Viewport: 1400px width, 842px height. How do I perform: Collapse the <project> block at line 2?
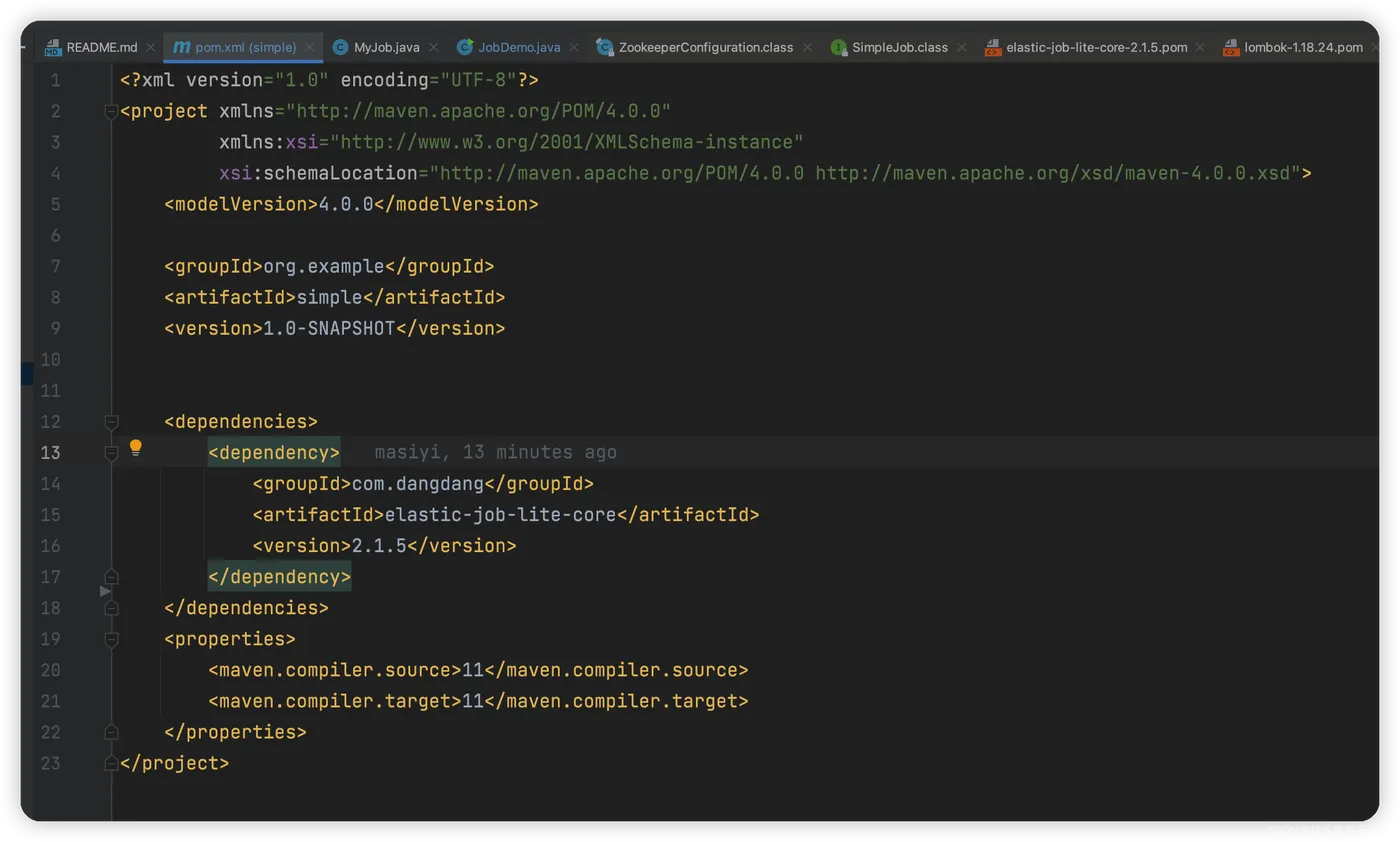[111, 112]
